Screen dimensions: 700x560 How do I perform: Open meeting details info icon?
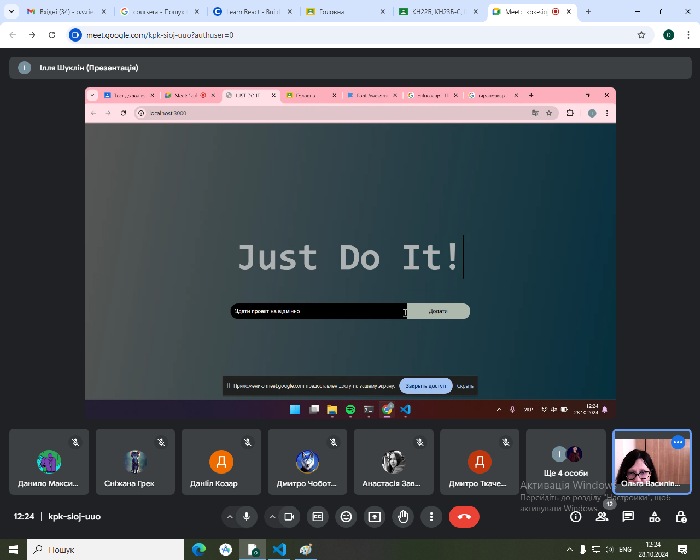(x=575, y=516)
